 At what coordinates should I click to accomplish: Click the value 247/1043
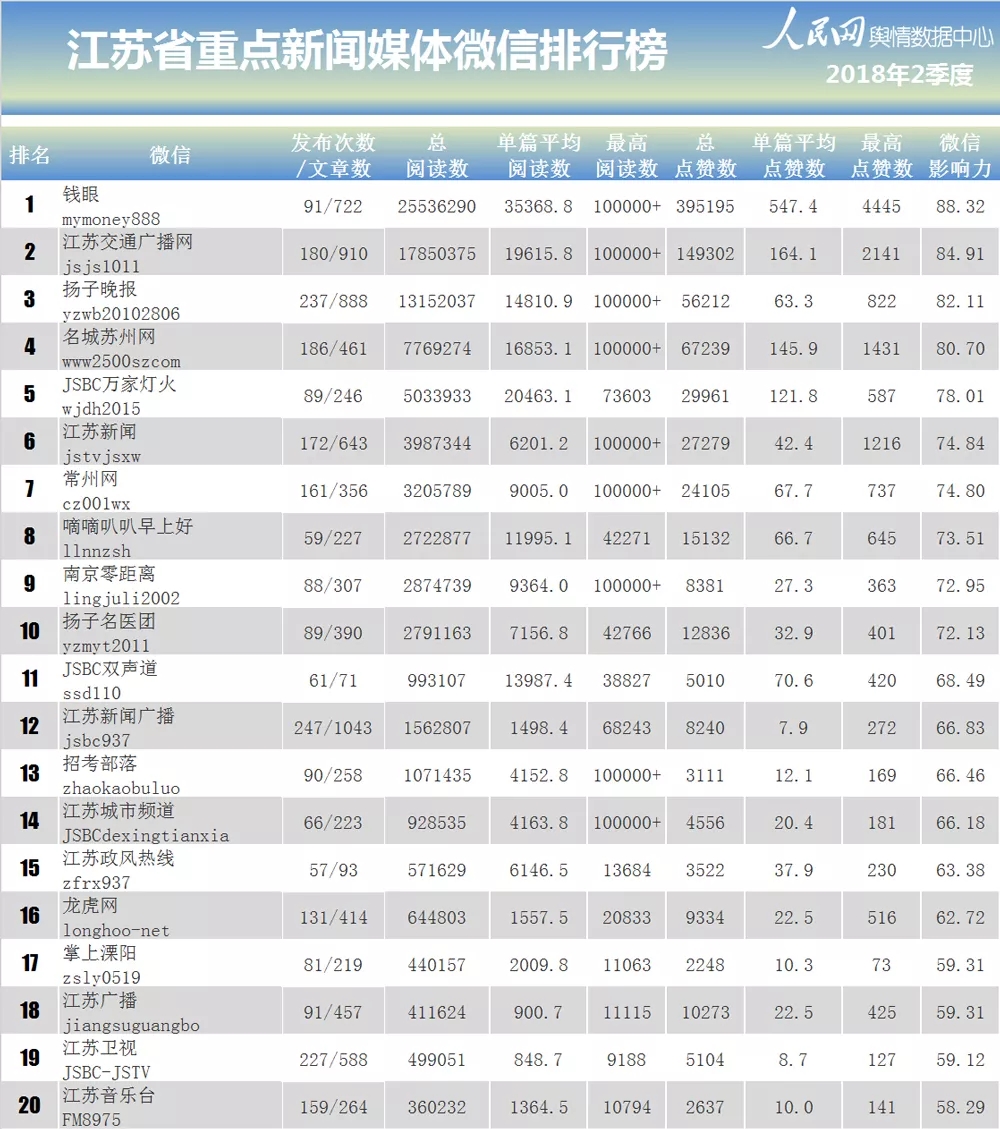[x=333, y=729]
